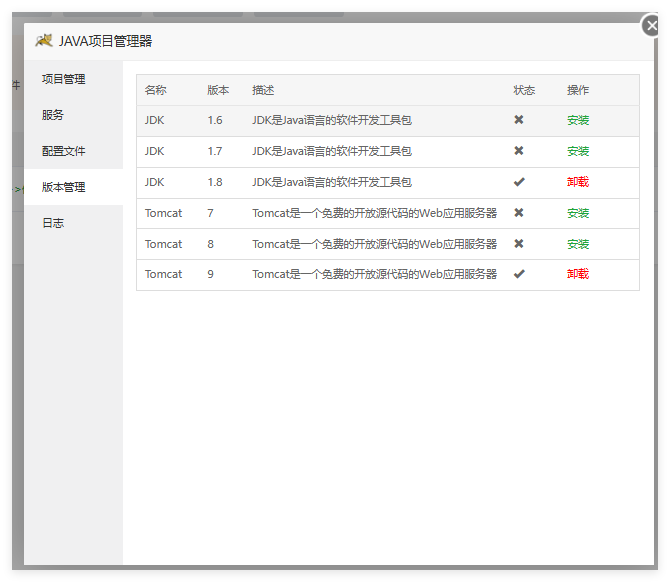This screenshot has width=670, height=582.
Task: Select the JDK name cell in version 1.7 row
Action: pyautogui.click(x=154, y=151)
